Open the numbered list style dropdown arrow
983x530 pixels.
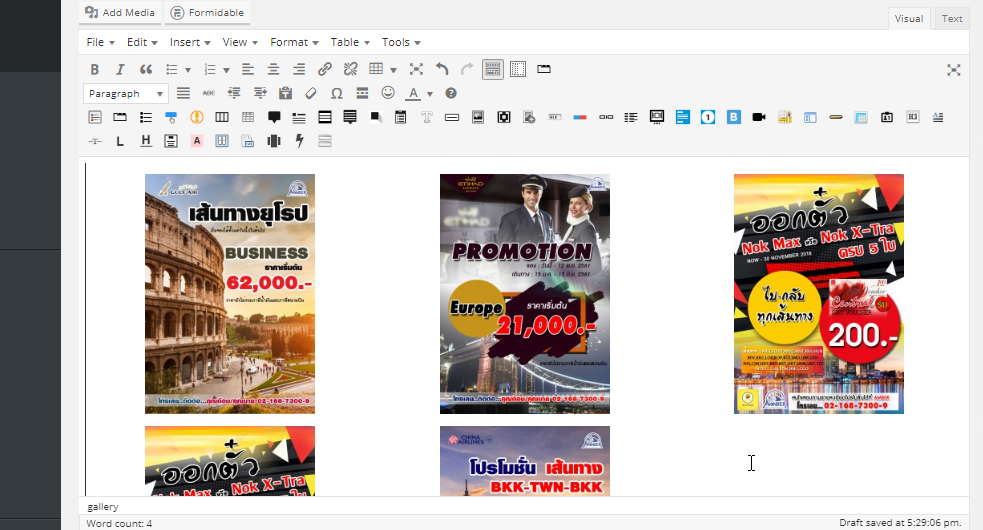pos(226,70)
